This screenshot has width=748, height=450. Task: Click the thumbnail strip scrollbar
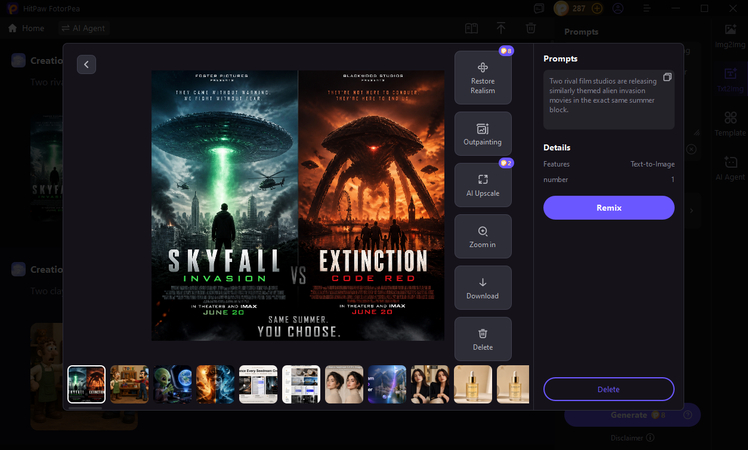pos(85,408)
